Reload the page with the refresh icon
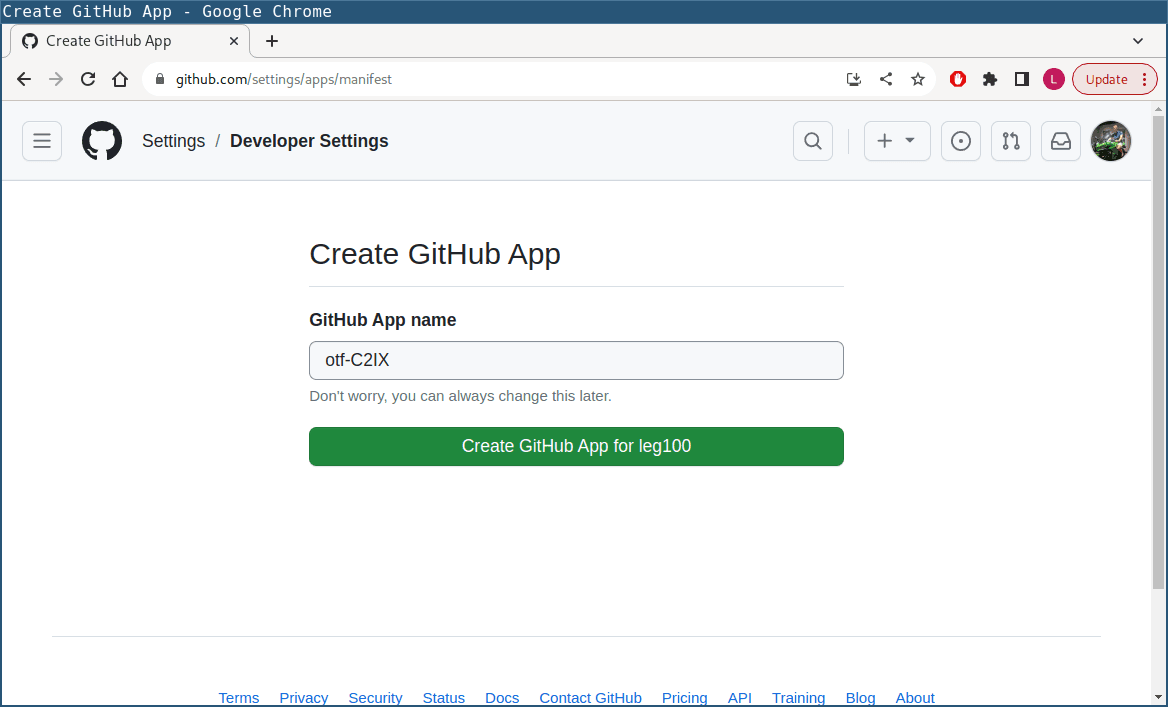Screen dimensions: 1168x707 tap(88, 79)
